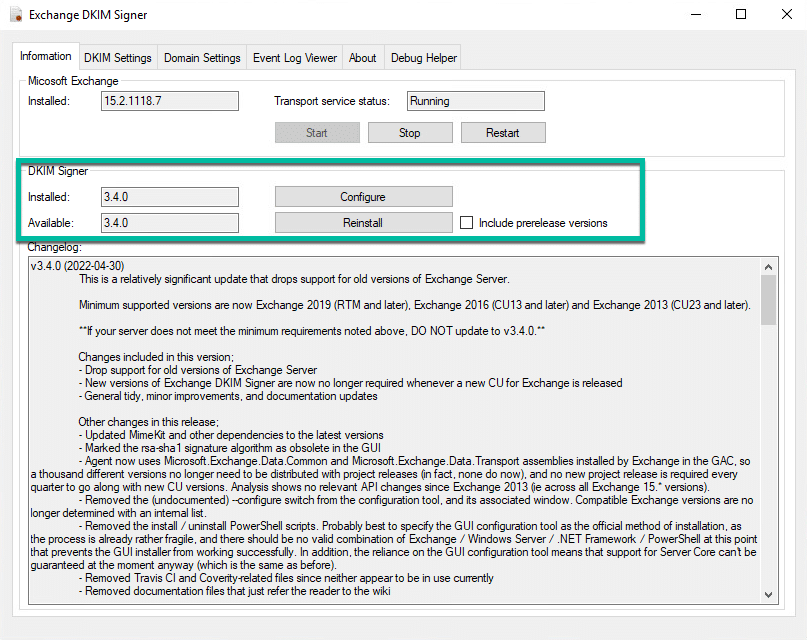Screen dimensions: 807x640
Task: Click the changelog scrollbar down arrow
Action: (768, 595)
